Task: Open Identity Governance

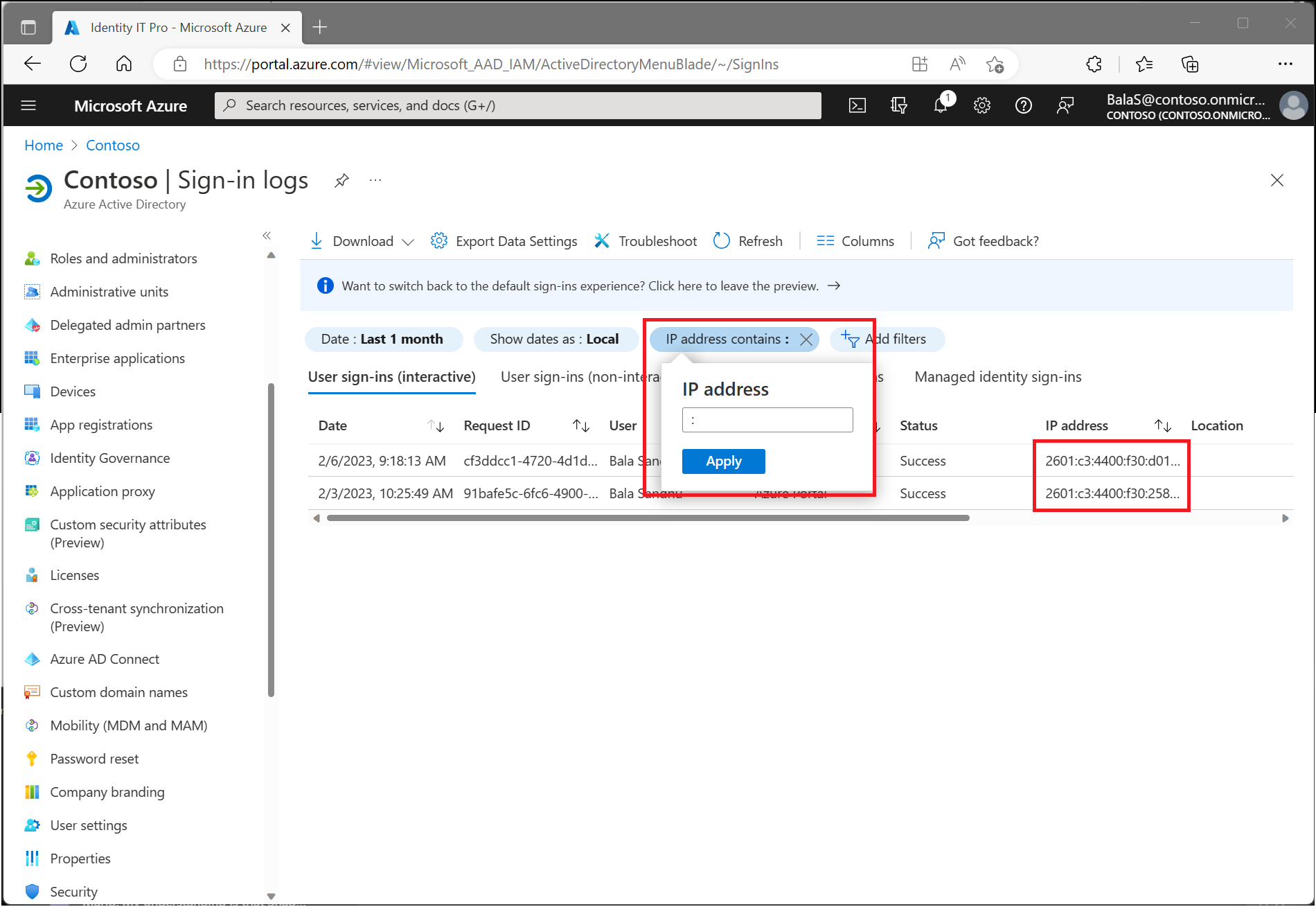Action: click(110, 458)
